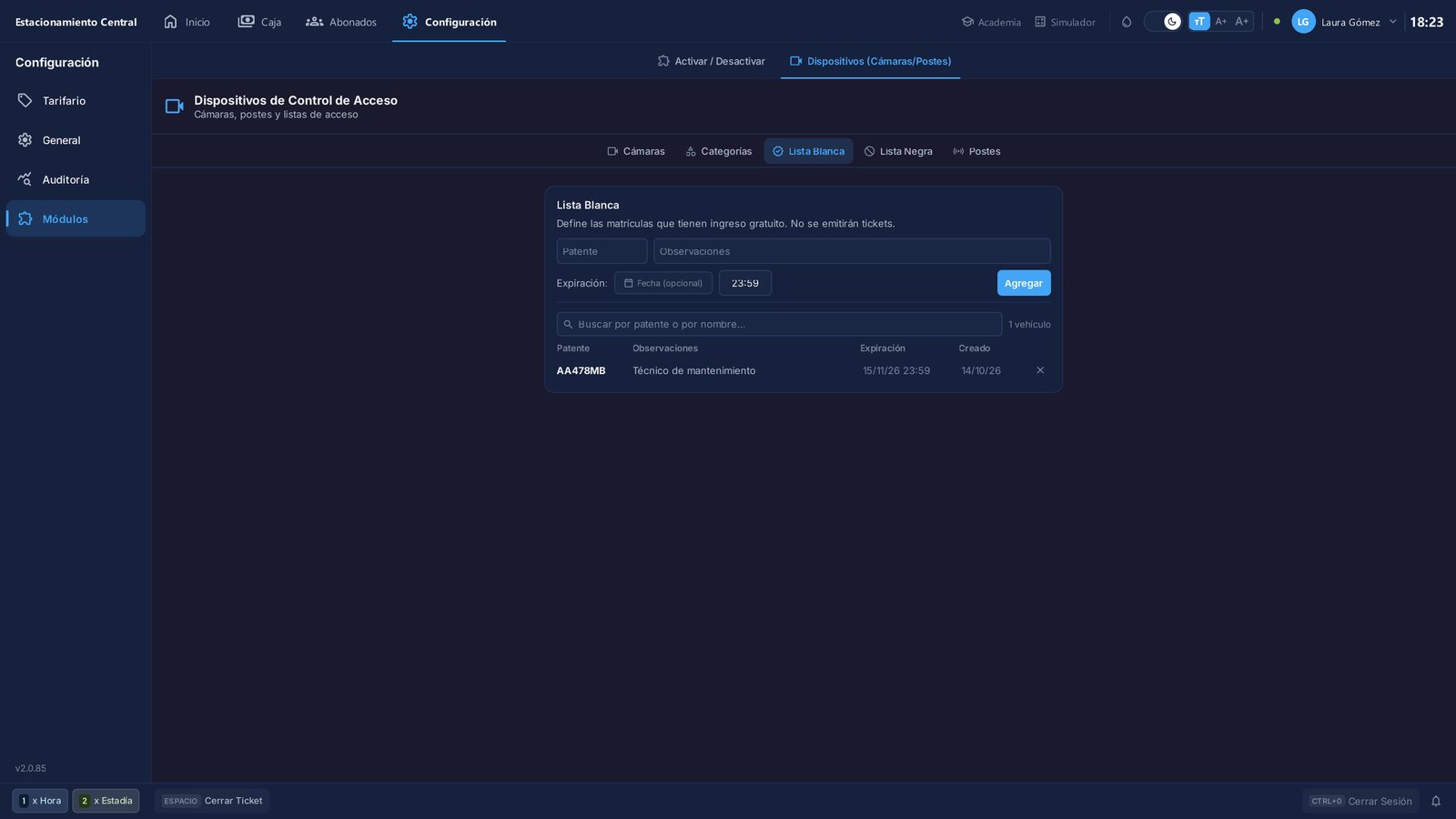Image resolution: width=1456 pixels, height=819 pixels.
Task: Open General settings in sidebar
Action: [76, 140]
